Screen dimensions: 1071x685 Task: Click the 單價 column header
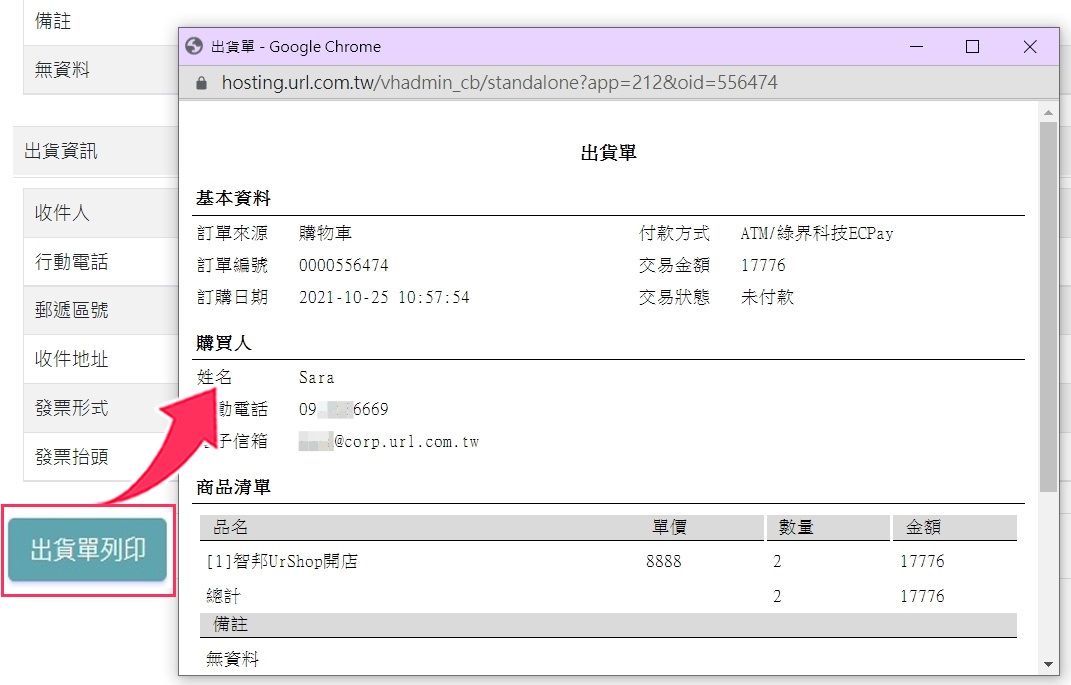click(669, 527)
